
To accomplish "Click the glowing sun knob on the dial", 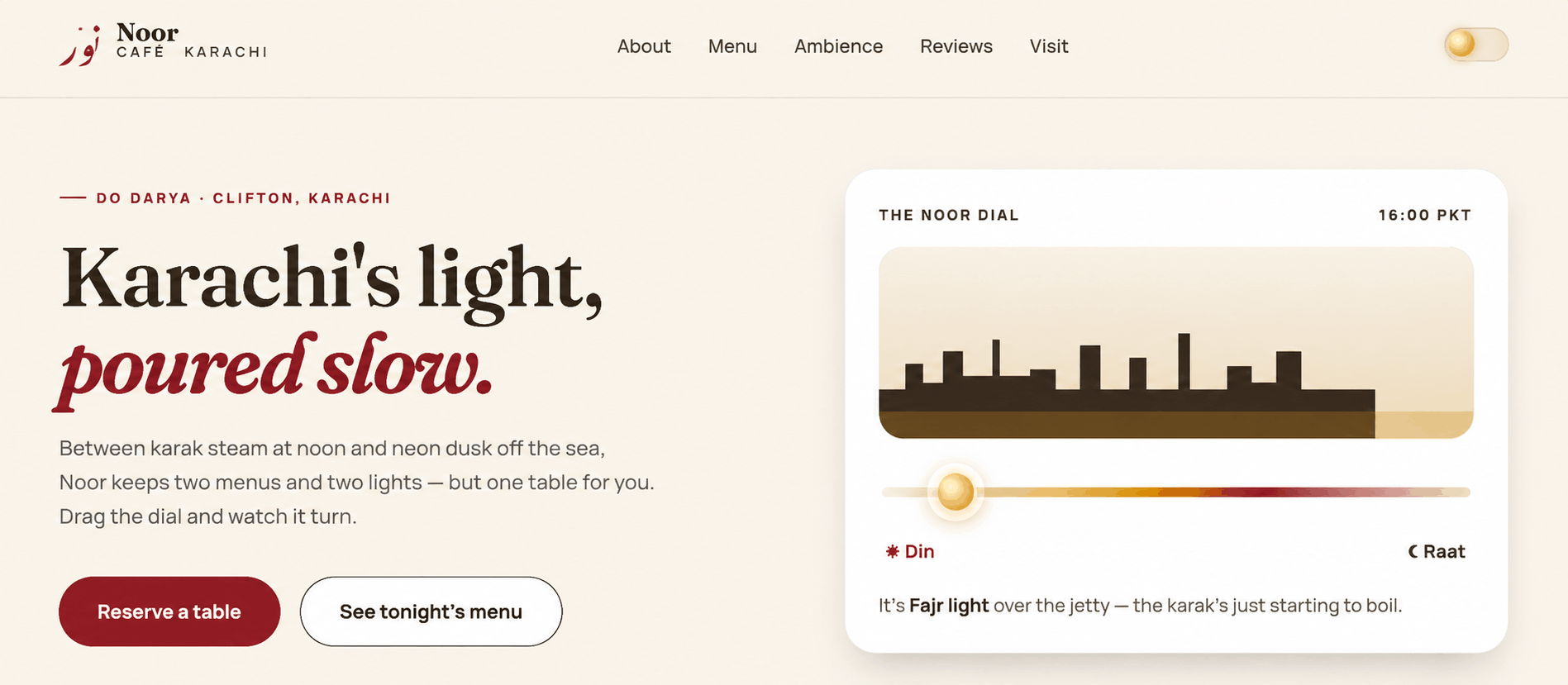I will coord(956,492).
